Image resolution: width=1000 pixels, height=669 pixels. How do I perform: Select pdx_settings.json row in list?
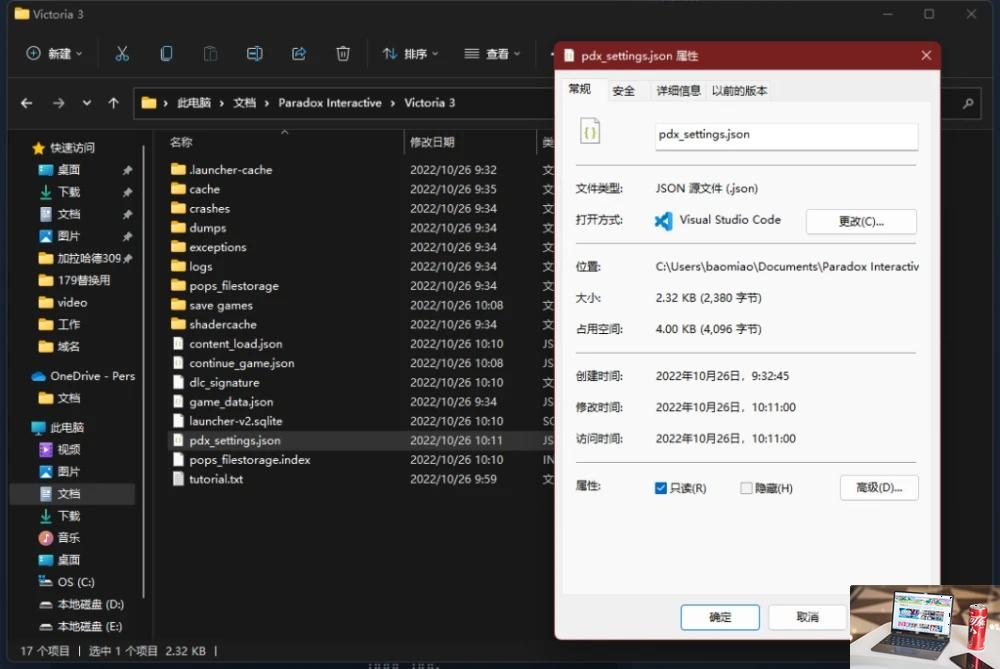361,441
